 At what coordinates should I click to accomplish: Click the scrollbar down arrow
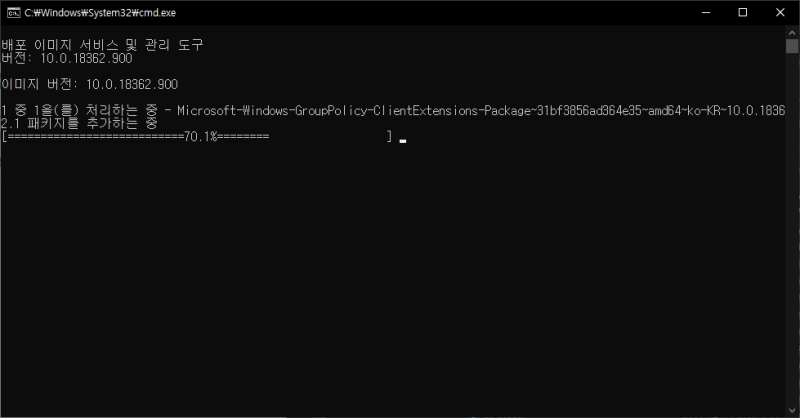(792, 410)
